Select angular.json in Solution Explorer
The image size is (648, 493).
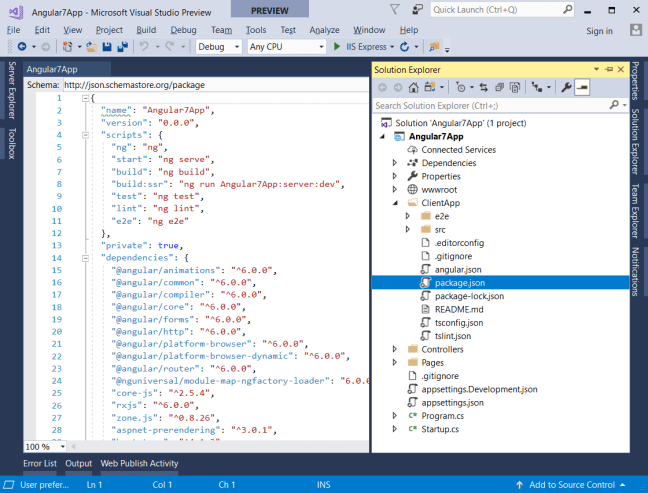click(x=457, y=269)
